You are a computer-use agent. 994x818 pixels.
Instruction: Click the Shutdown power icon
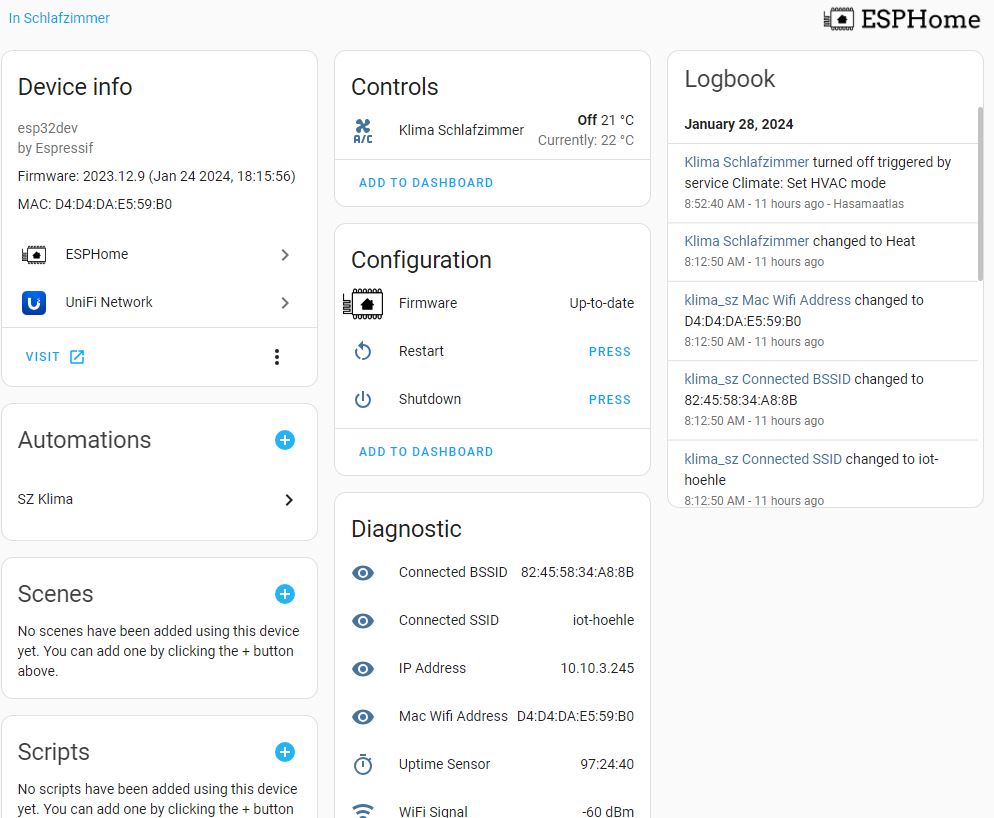(x=363, y=400)
